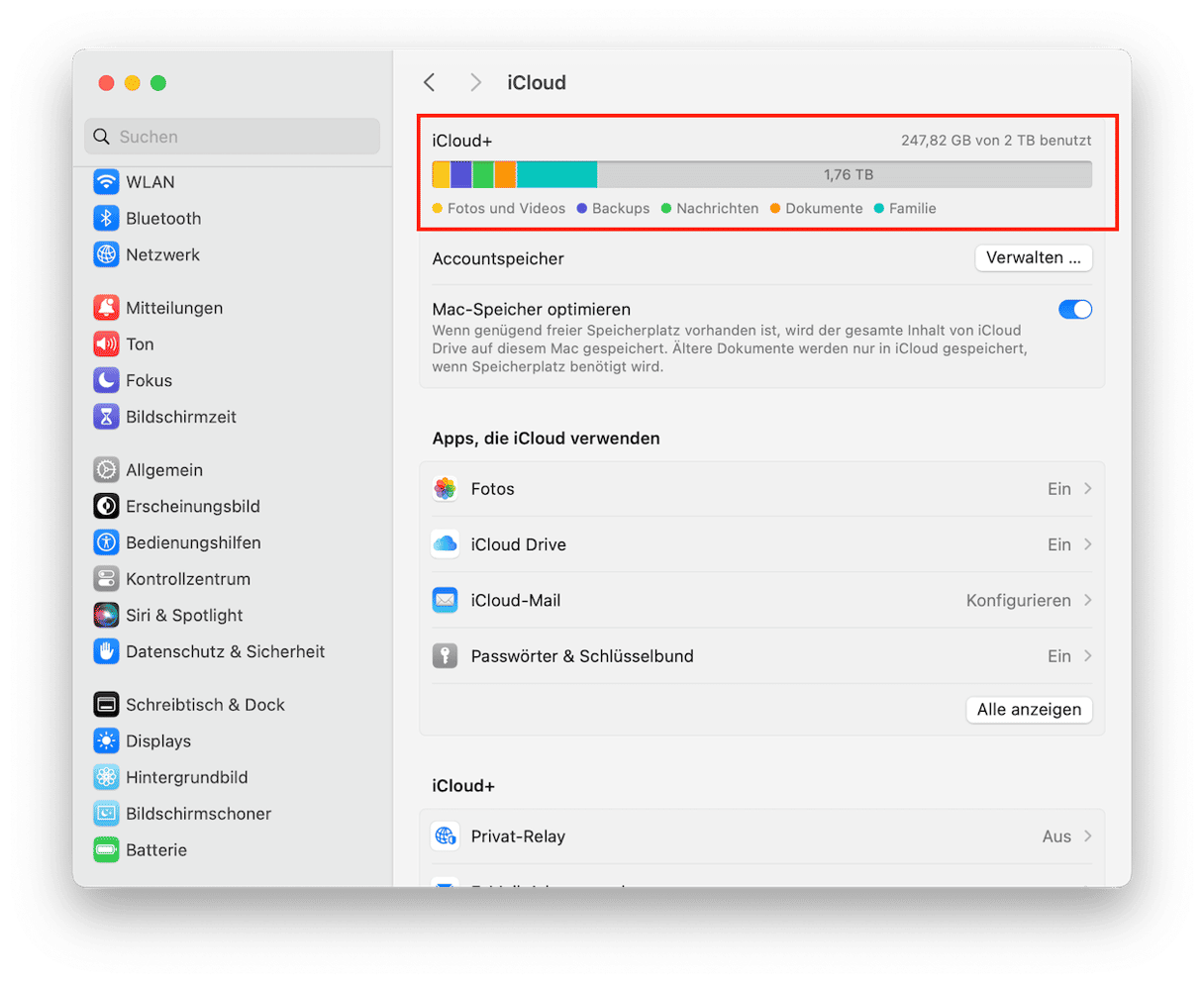Go forward with the right arrow
1204x983 pixels.
(476, 82)
